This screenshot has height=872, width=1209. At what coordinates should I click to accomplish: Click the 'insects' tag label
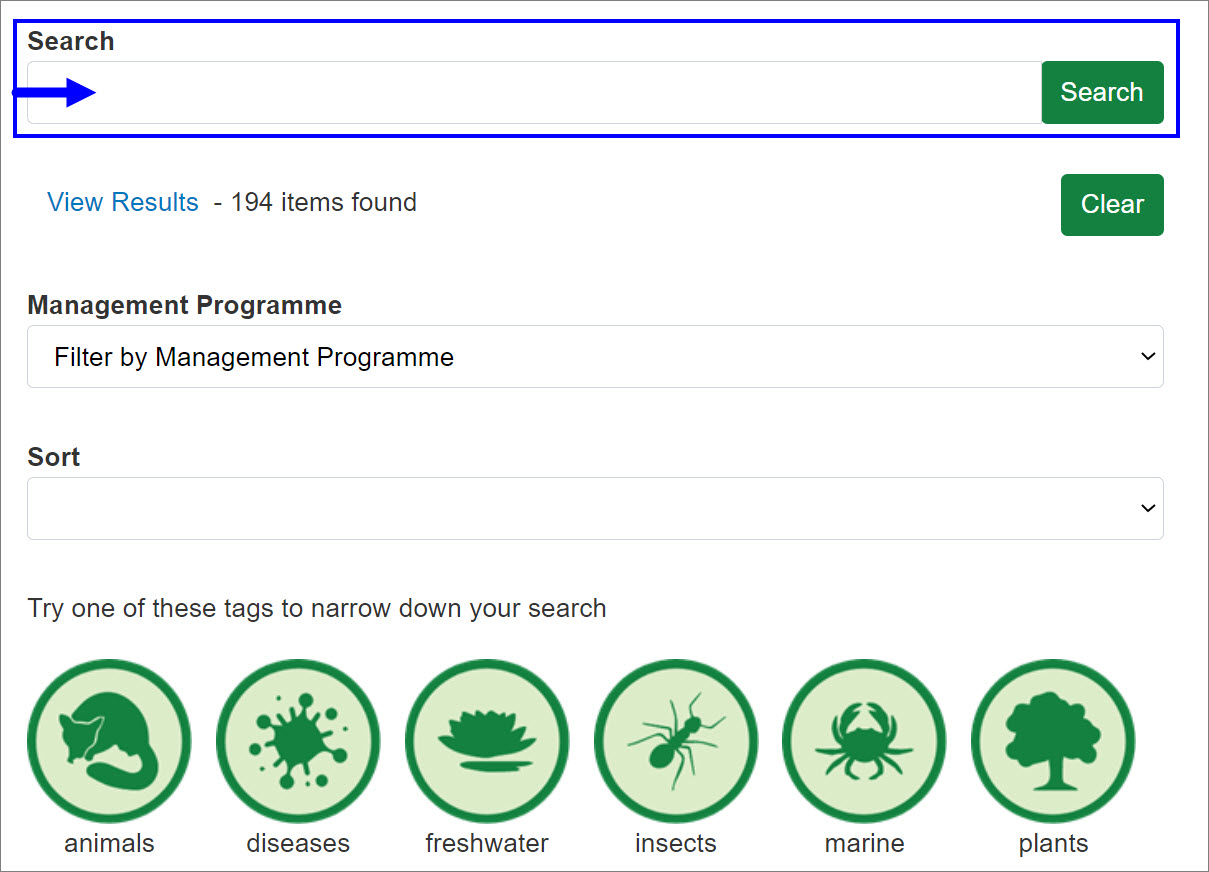676,843
